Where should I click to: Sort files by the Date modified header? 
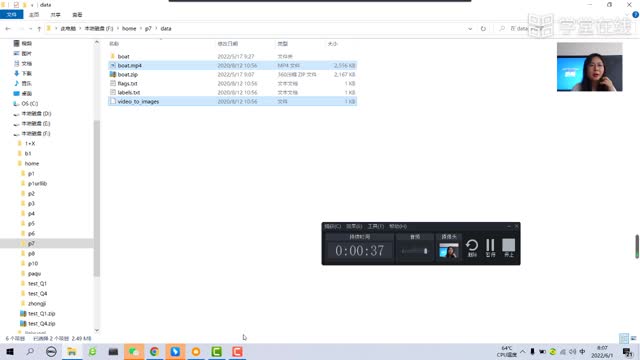point(228,44)
